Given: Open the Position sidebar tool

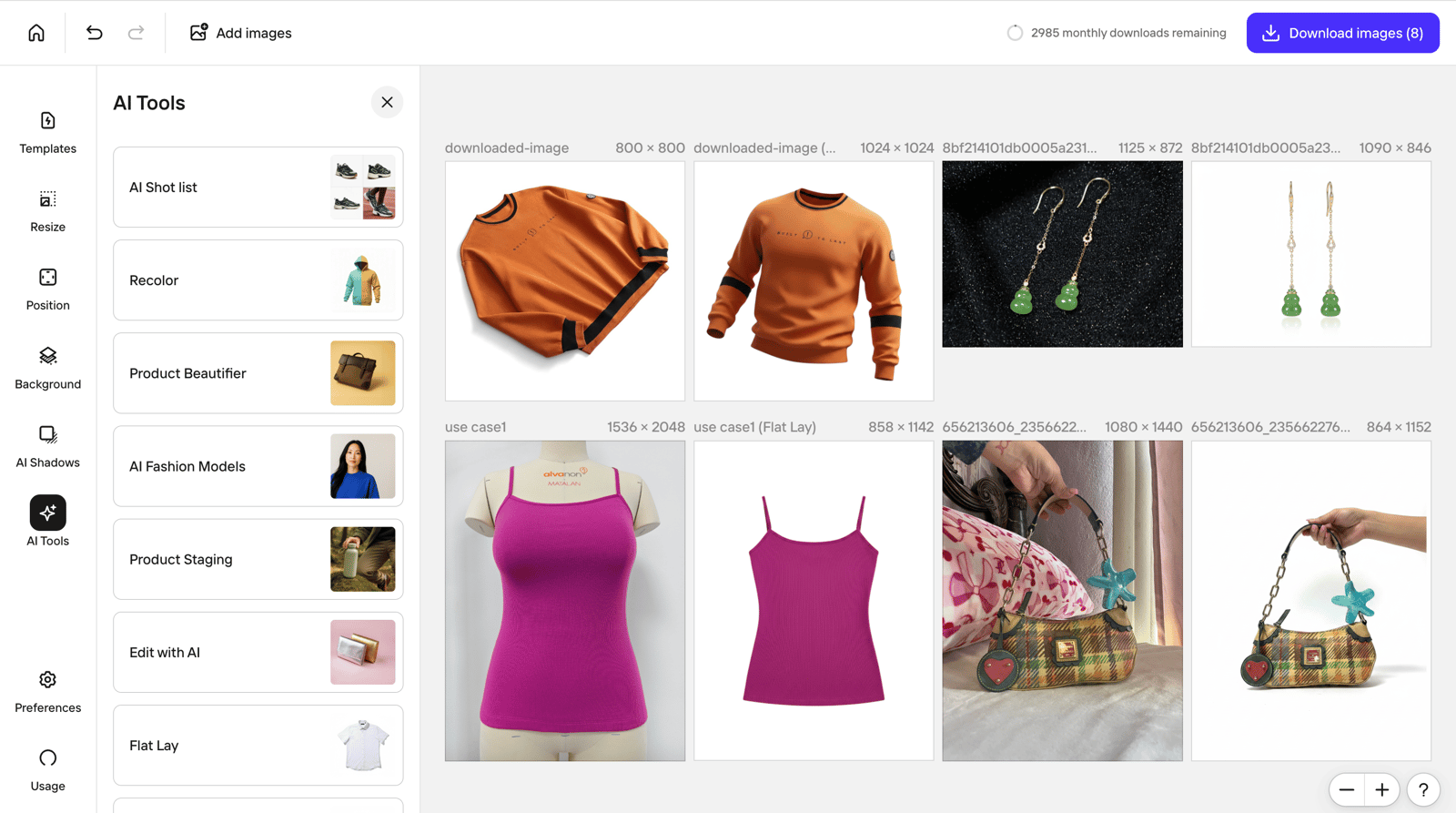Looking at the screenshot, I should pos(48,290).
